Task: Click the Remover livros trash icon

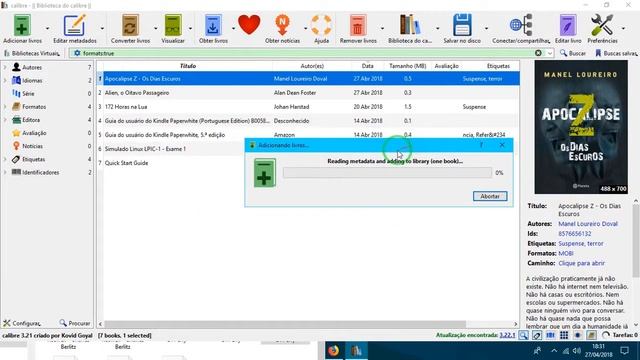Action: (x=358, y=25)
